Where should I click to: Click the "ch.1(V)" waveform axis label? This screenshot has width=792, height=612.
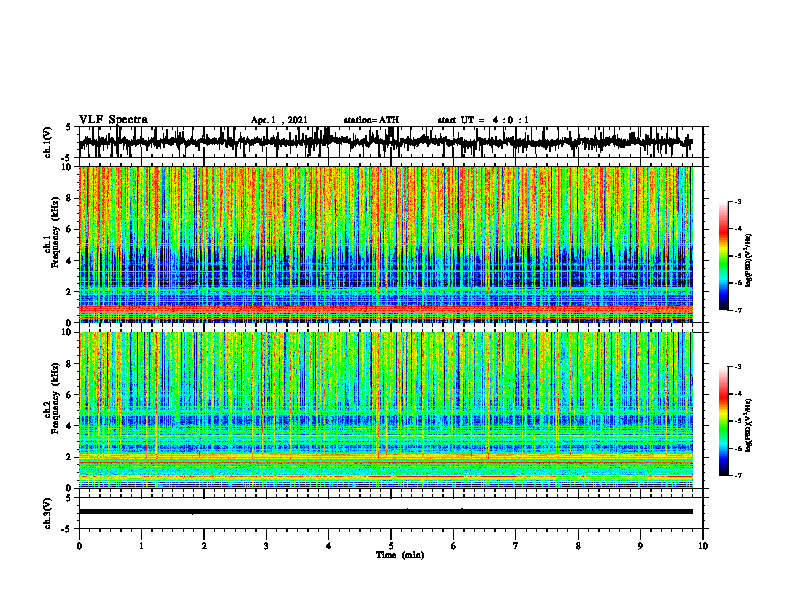point(47,142)
